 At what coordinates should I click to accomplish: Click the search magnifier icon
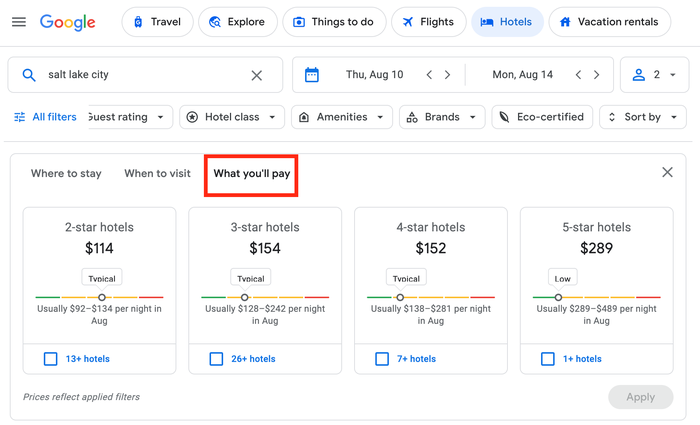[x=29, y=75]
